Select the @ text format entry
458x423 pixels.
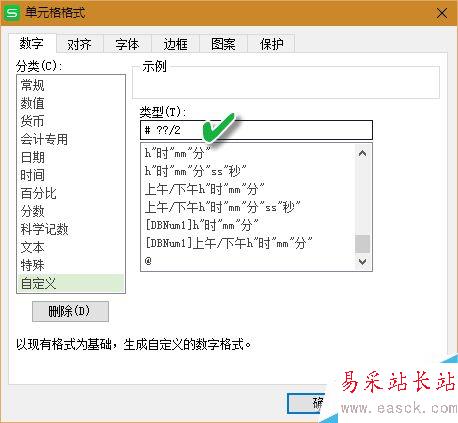[248, 261]
